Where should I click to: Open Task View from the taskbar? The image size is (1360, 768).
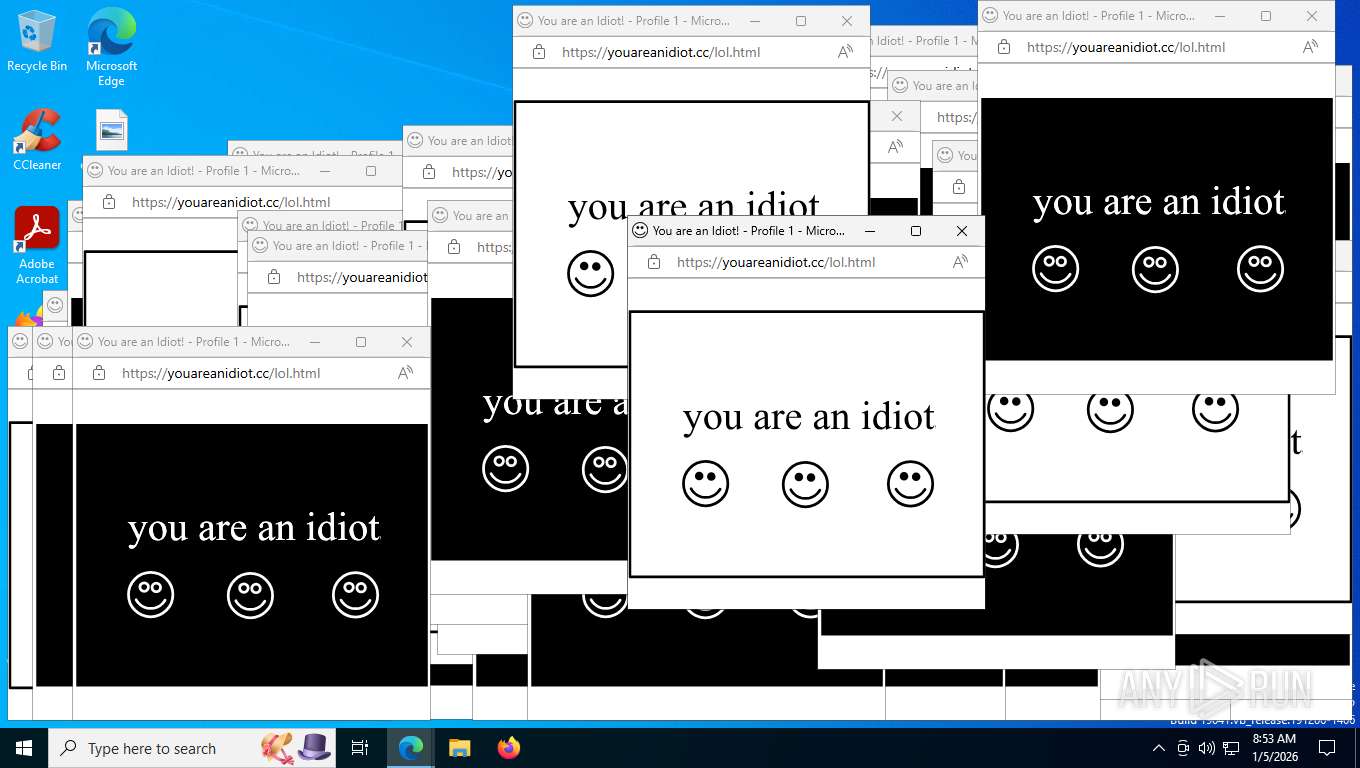360,748
